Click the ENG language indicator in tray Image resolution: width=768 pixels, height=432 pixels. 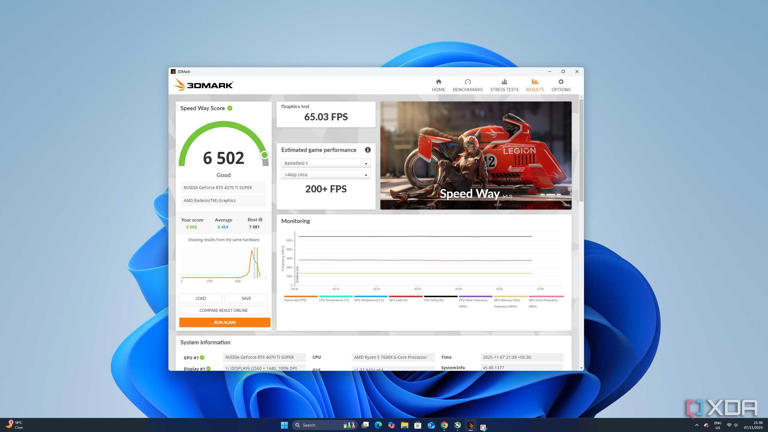coord(718,425)
